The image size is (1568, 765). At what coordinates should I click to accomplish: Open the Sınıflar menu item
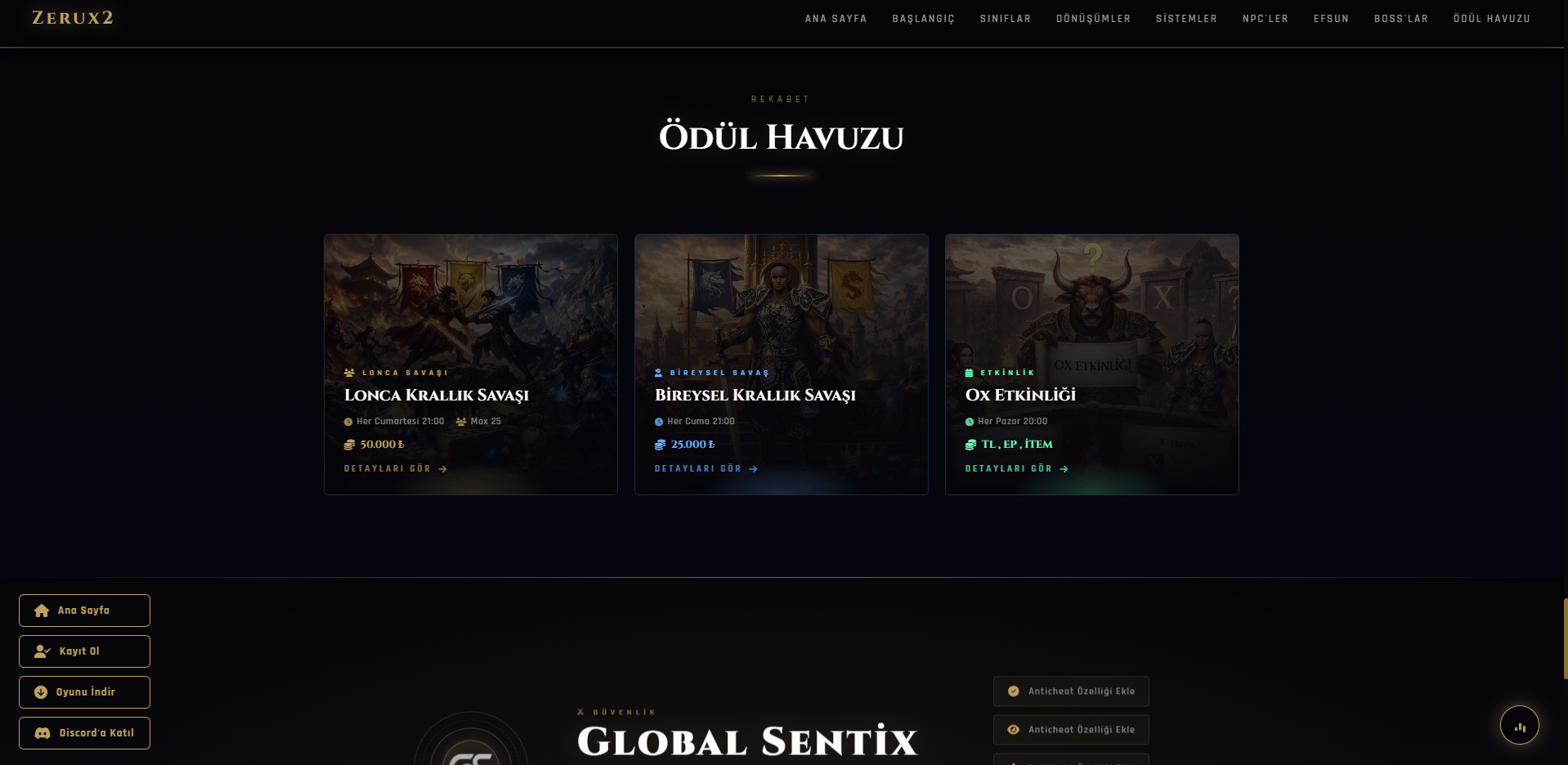1006,19
